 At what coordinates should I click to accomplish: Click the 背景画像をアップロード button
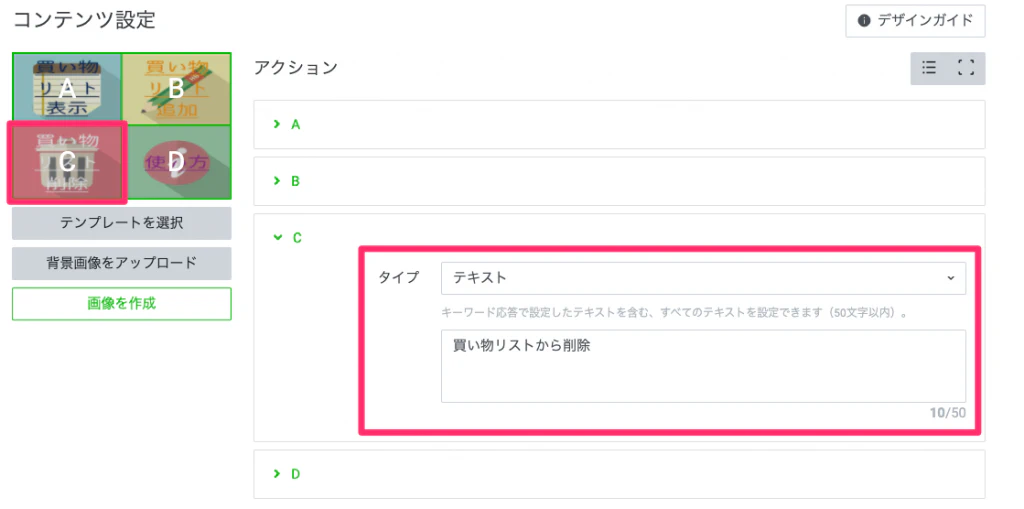121,263
